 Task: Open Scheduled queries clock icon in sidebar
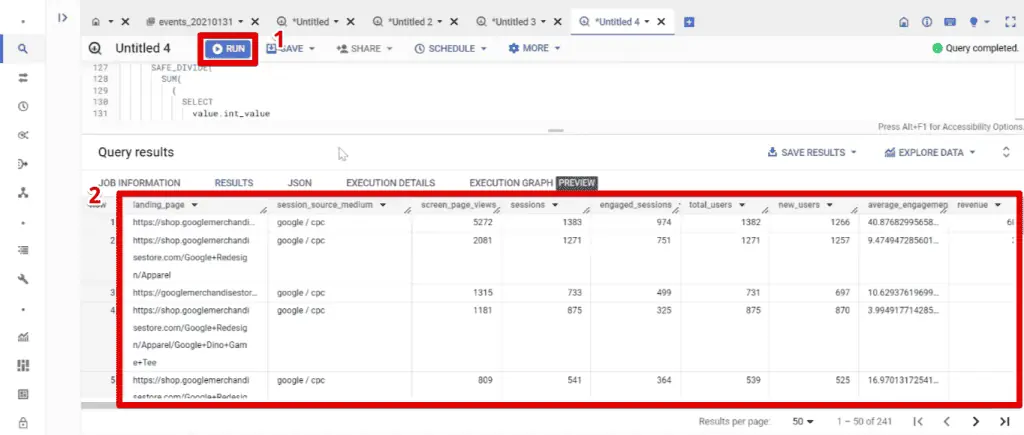click(23, 106)
